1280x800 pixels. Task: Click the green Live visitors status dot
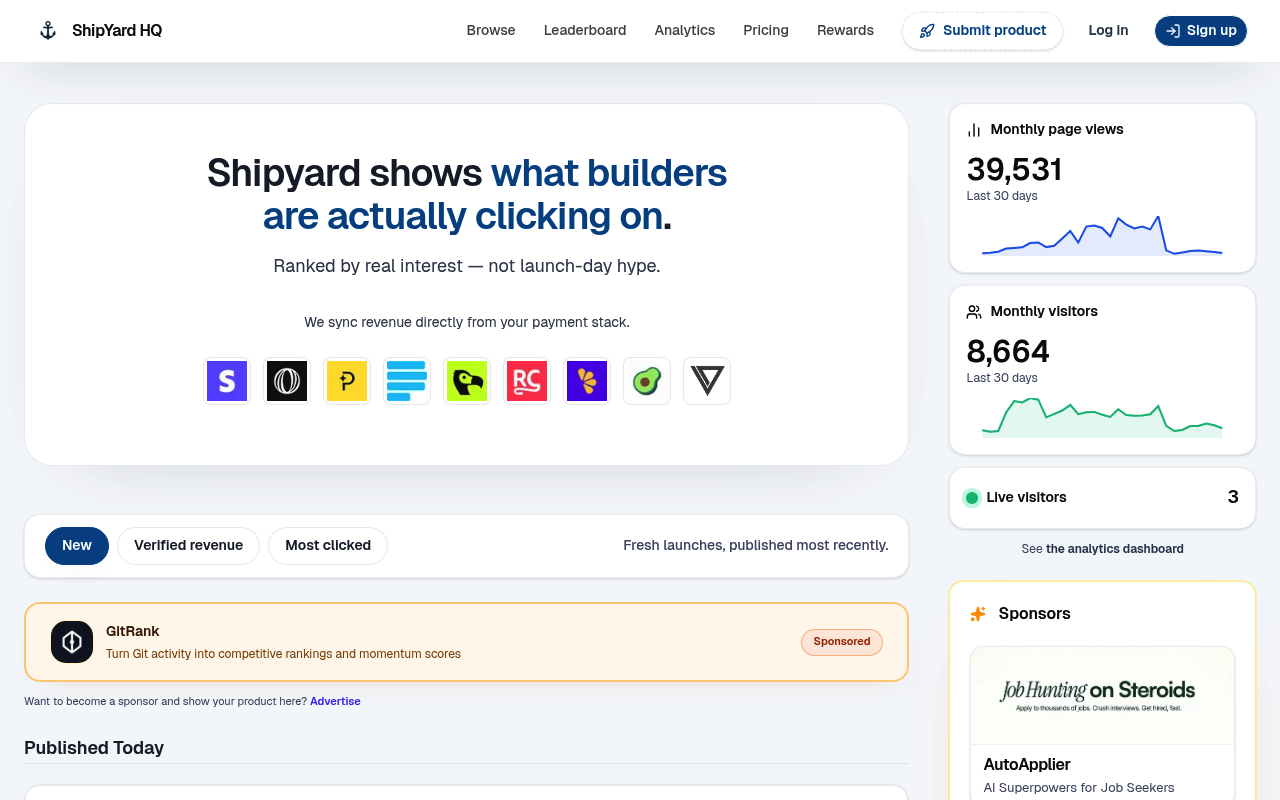[x=972, y=498]
